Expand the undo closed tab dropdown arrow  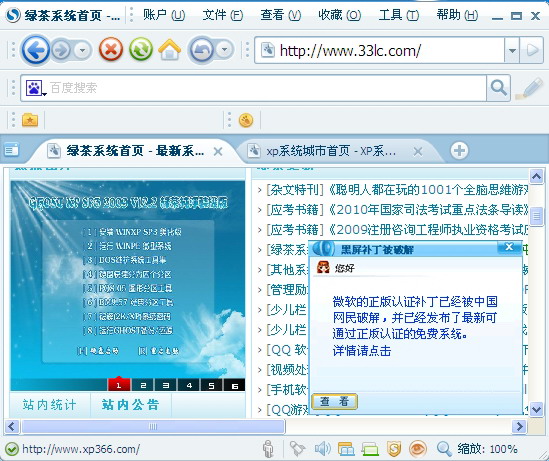click(x=225, y=50)
